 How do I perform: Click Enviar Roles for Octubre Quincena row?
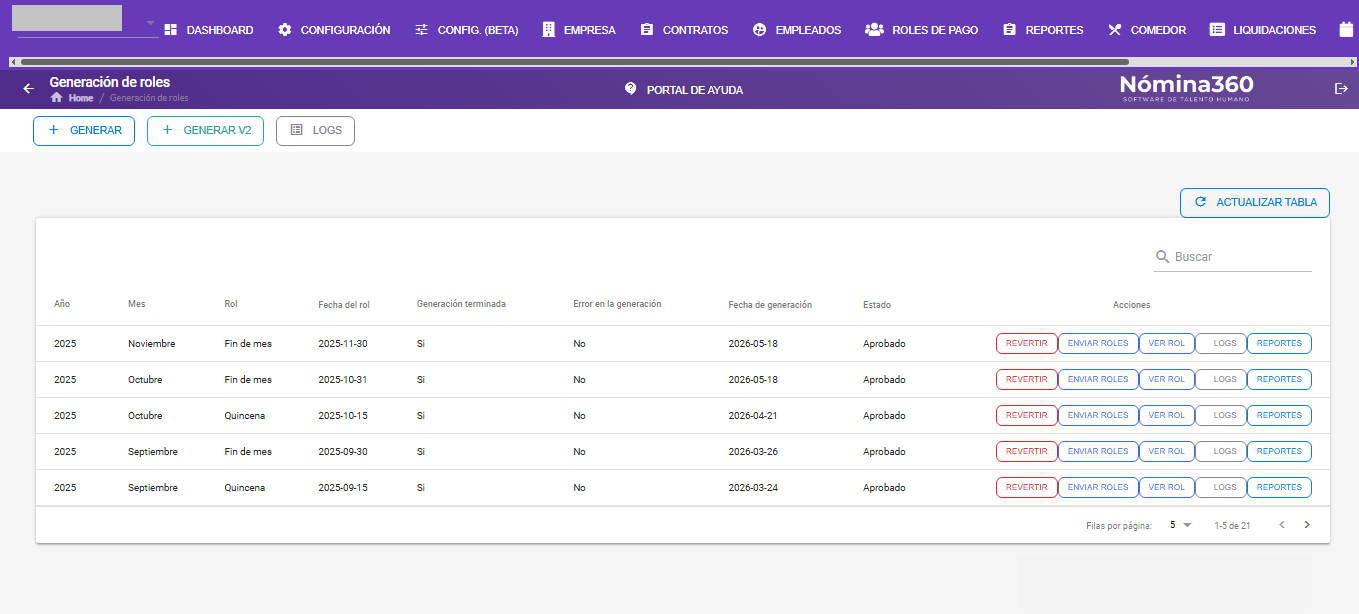1098,415
